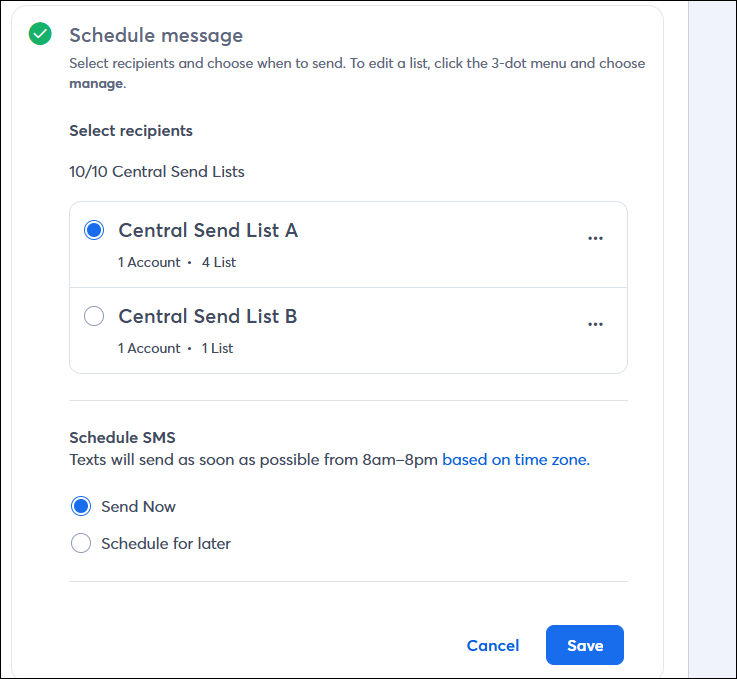Choose the Send Now radio option
Screen dimensions: 737x679
click(x=81, y=506)
